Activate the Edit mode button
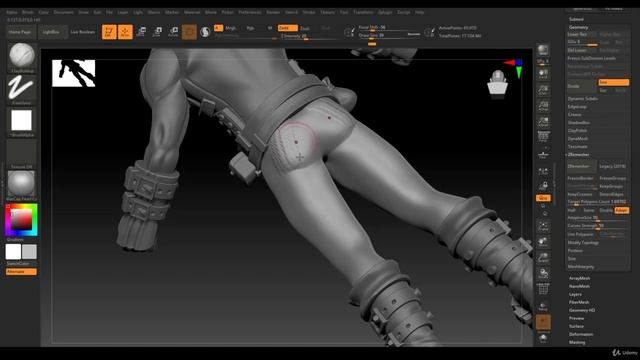Screen dimensions: 640x360 click(109, 32)
